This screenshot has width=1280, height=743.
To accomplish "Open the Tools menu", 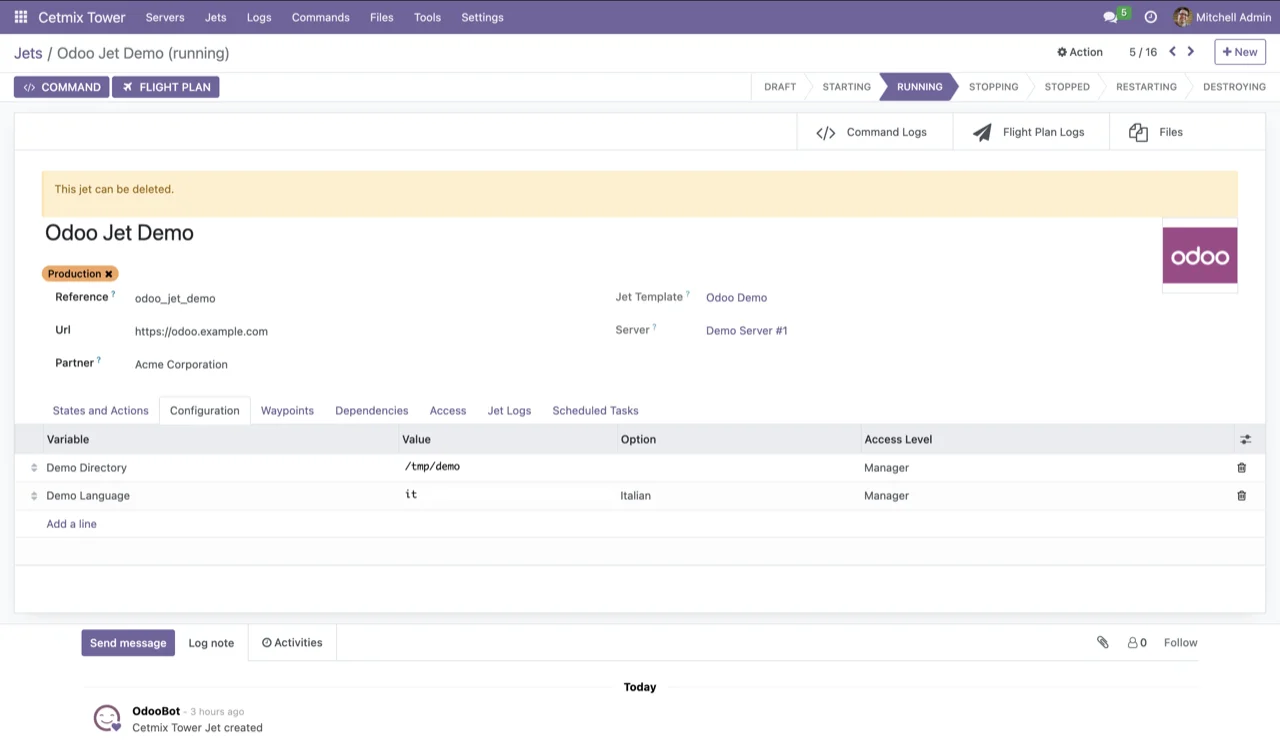I will point(427,17).
